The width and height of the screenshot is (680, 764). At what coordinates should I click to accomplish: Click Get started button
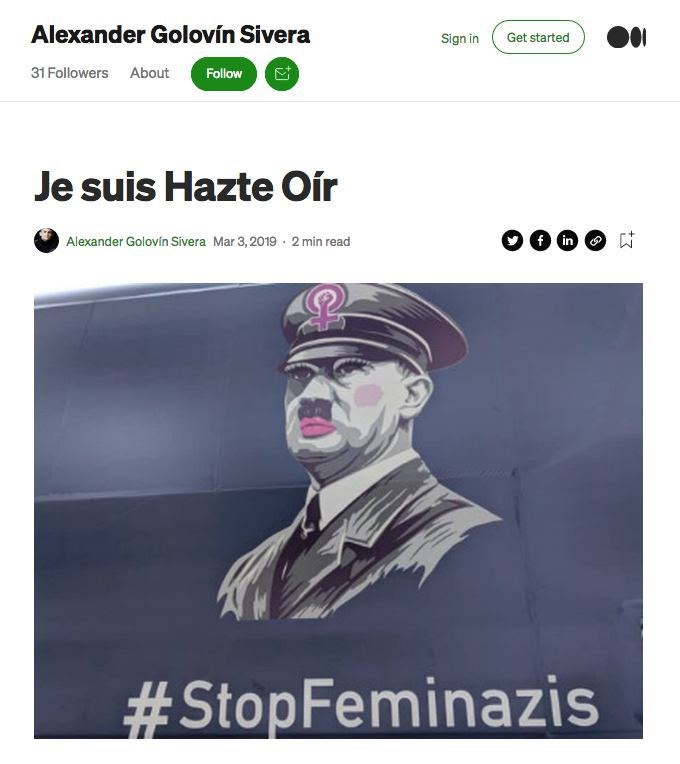tap(538, 37)
